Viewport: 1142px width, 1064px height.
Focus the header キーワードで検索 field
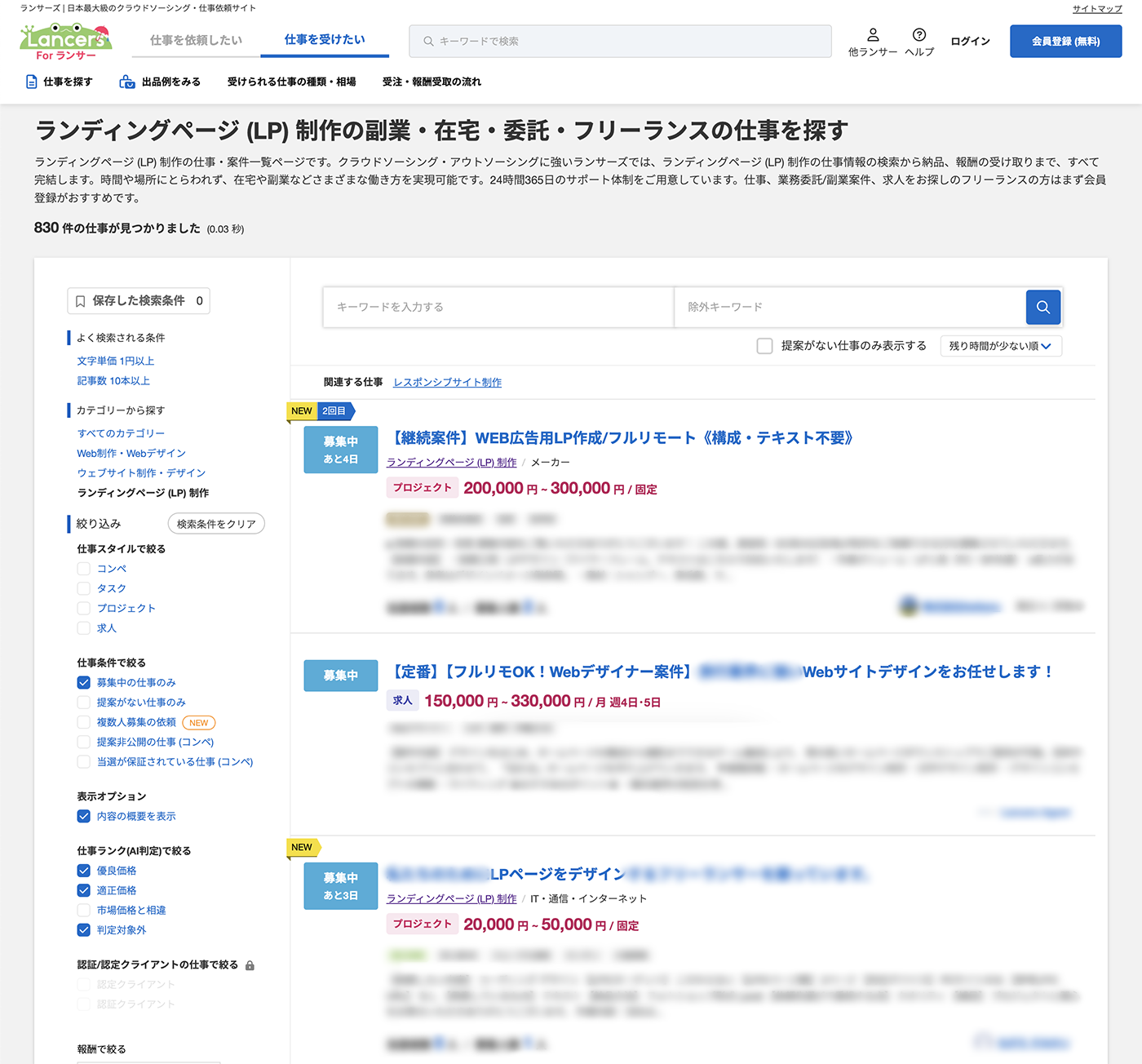point(620,41)
